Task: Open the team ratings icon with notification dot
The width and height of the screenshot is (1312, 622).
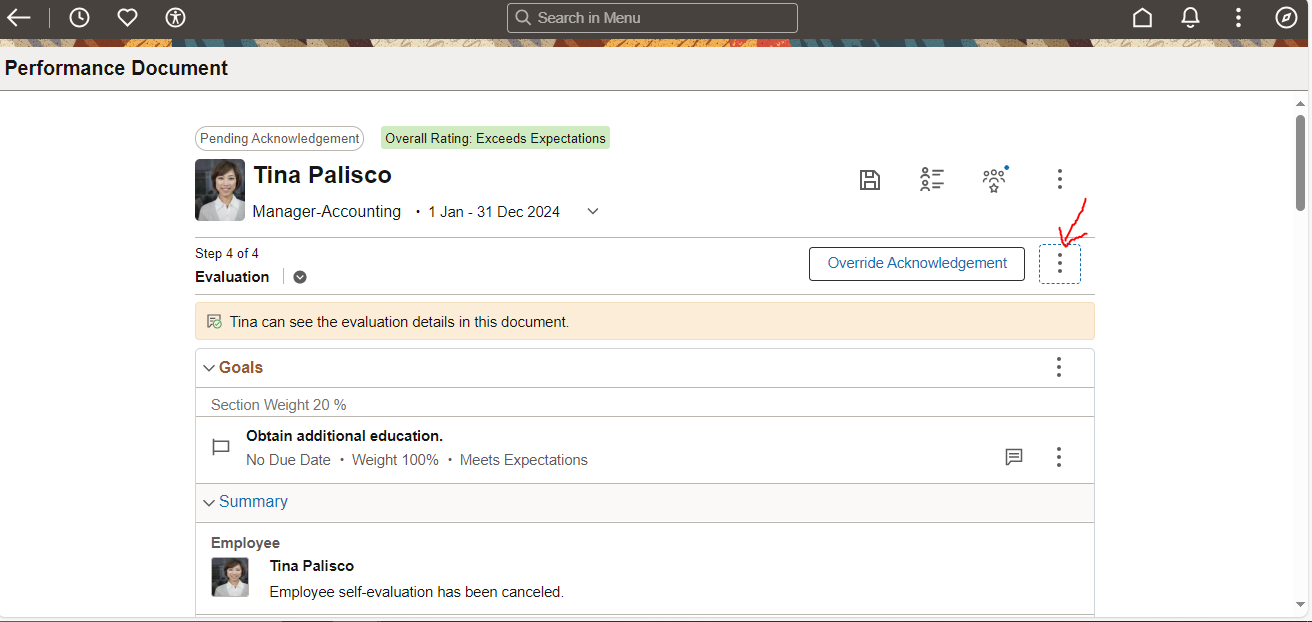Action: (994, 179)
